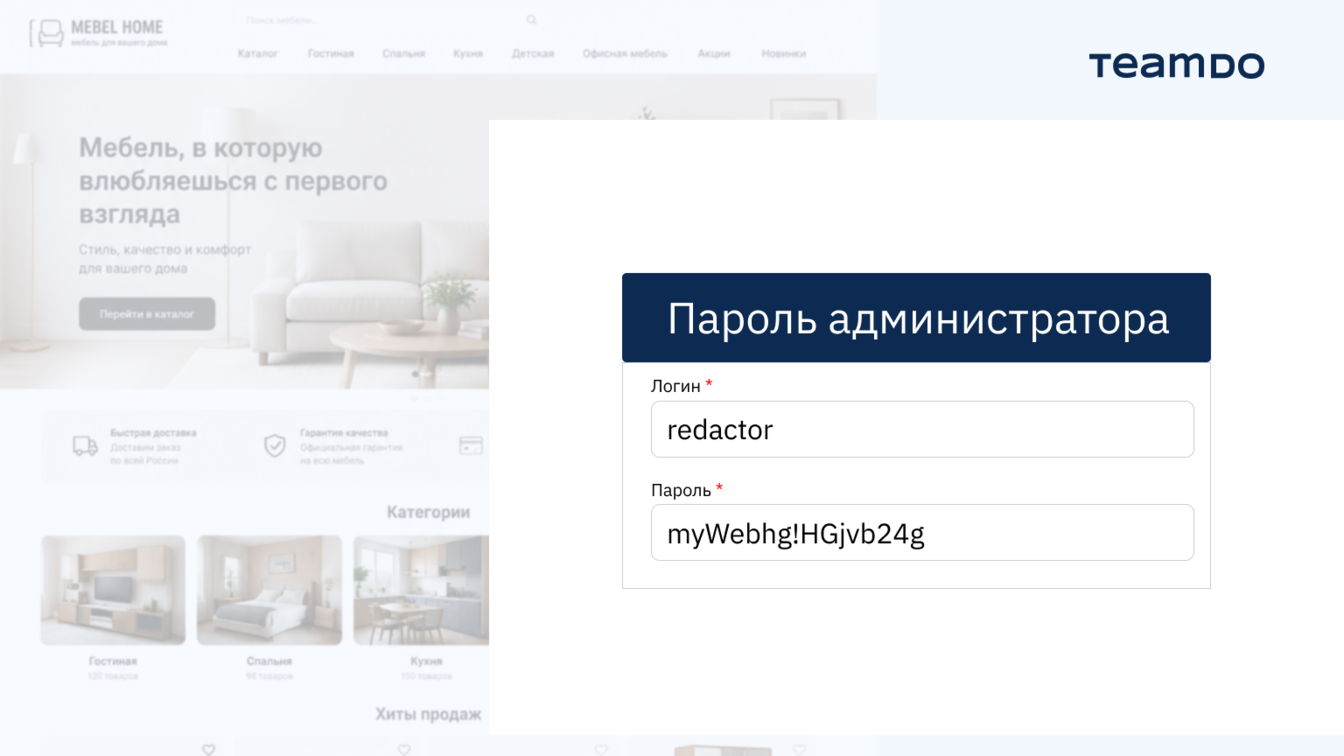
Task: Click the shield checkmark icon near Гарантия качества
Action: pyautogui.click(x=275, y=446)
